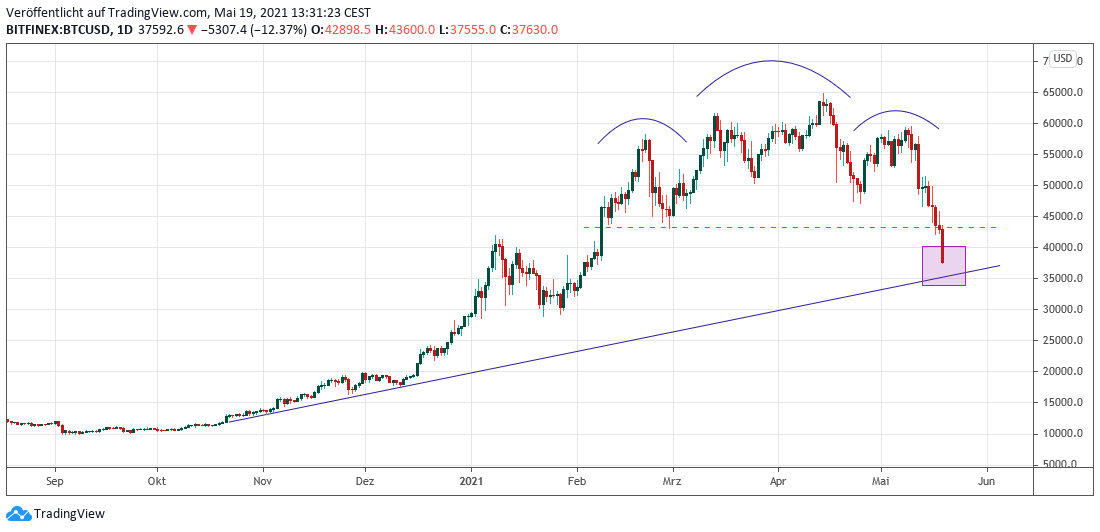
Task: Click the change value −5307.4 (−12.37%)
Action: pos(254,29)
